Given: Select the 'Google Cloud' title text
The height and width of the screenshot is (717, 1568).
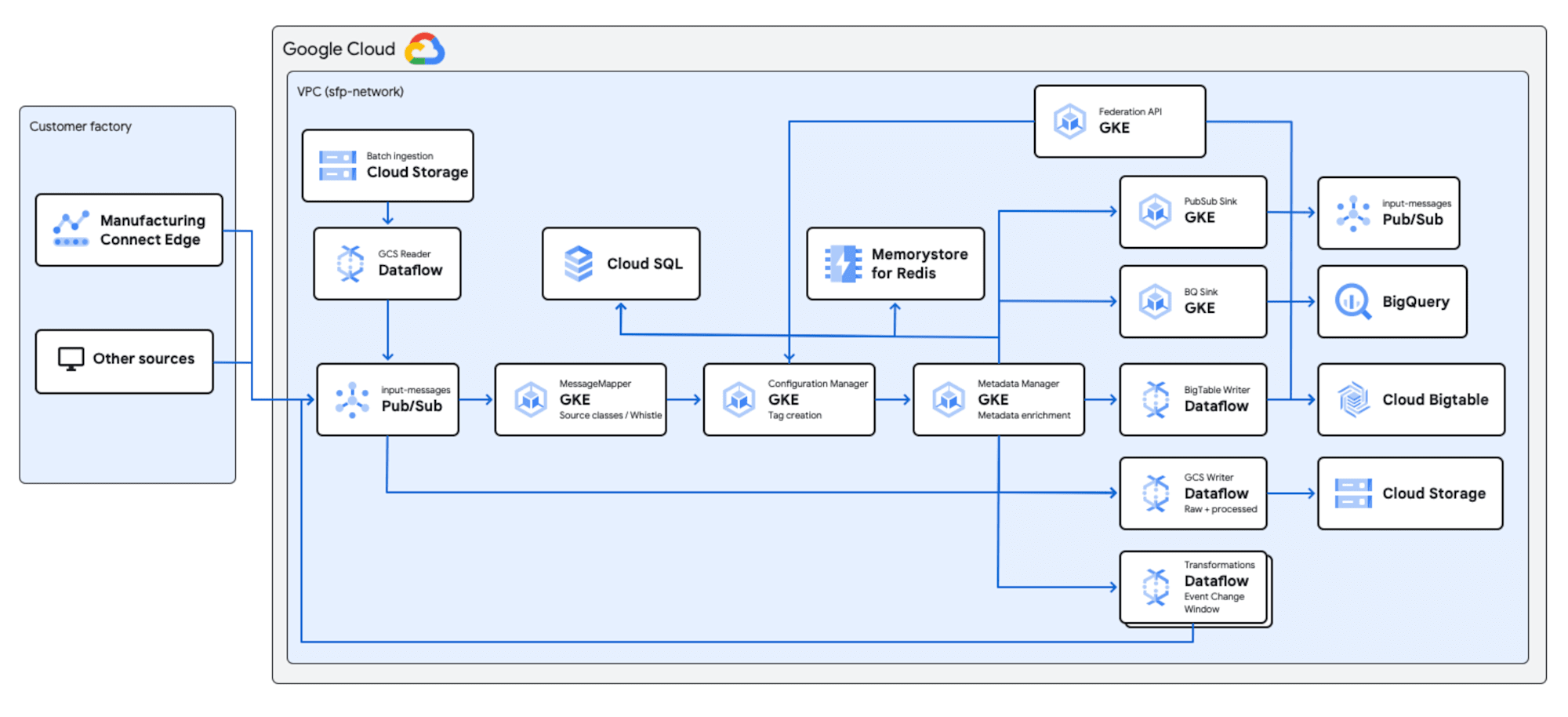Looking at the screenshot, I should pyautogui.click(x=339, y=49).
